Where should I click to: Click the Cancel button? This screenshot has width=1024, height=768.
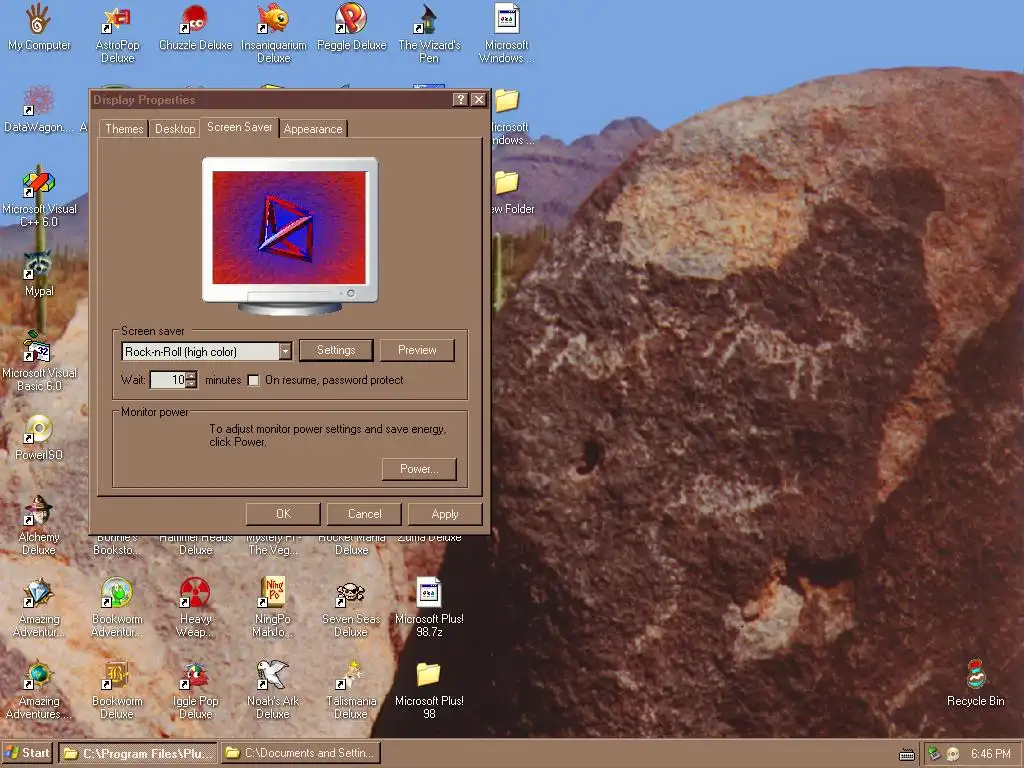click(364, 514)
